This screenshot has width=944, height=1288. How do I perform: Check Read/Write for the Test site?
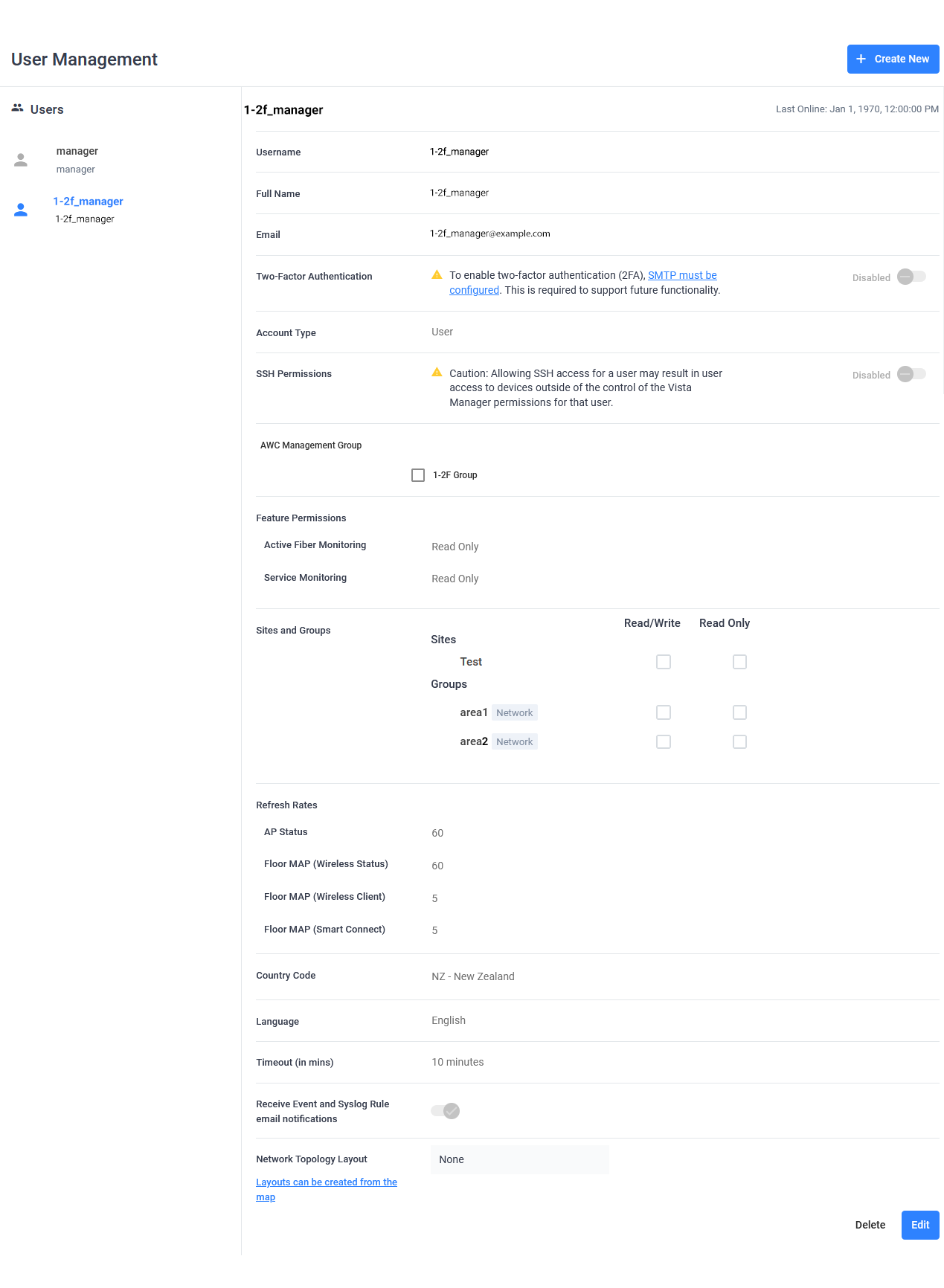pos(664,662)
